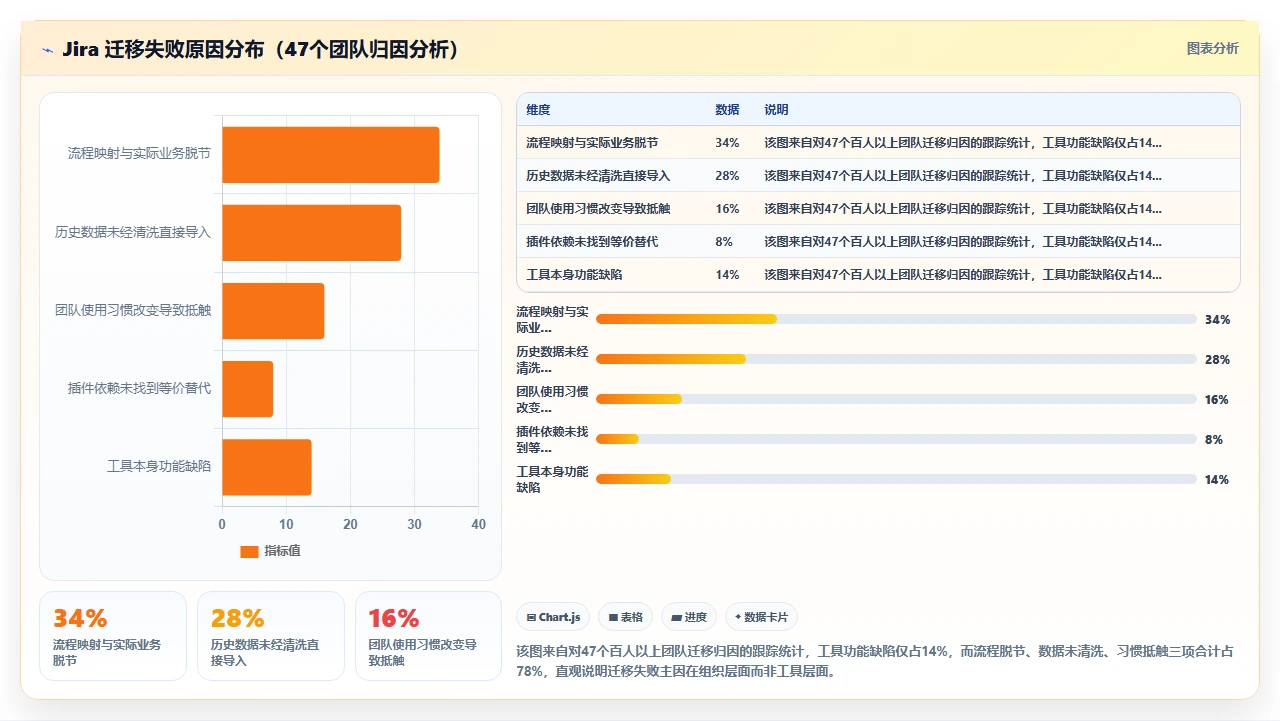Click the 图表分析 label in the header

click(x=1212, y=48)
